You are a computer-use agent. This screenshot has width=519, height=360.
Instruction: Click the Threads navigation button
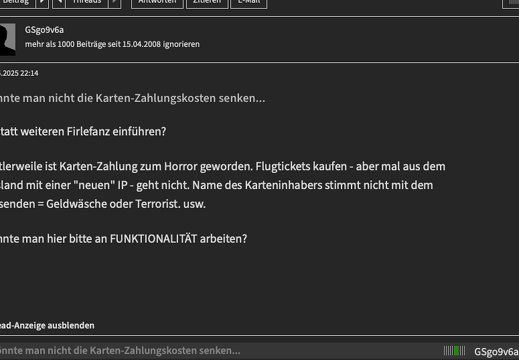(87, 2)
